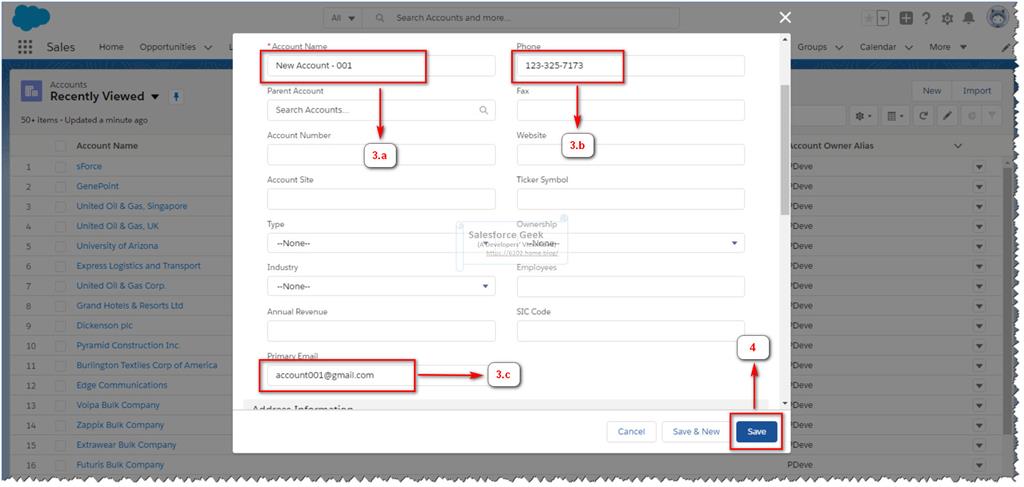Open the Industry picklist
This screenshot has width=1024, height=487.
pos(381,286)
